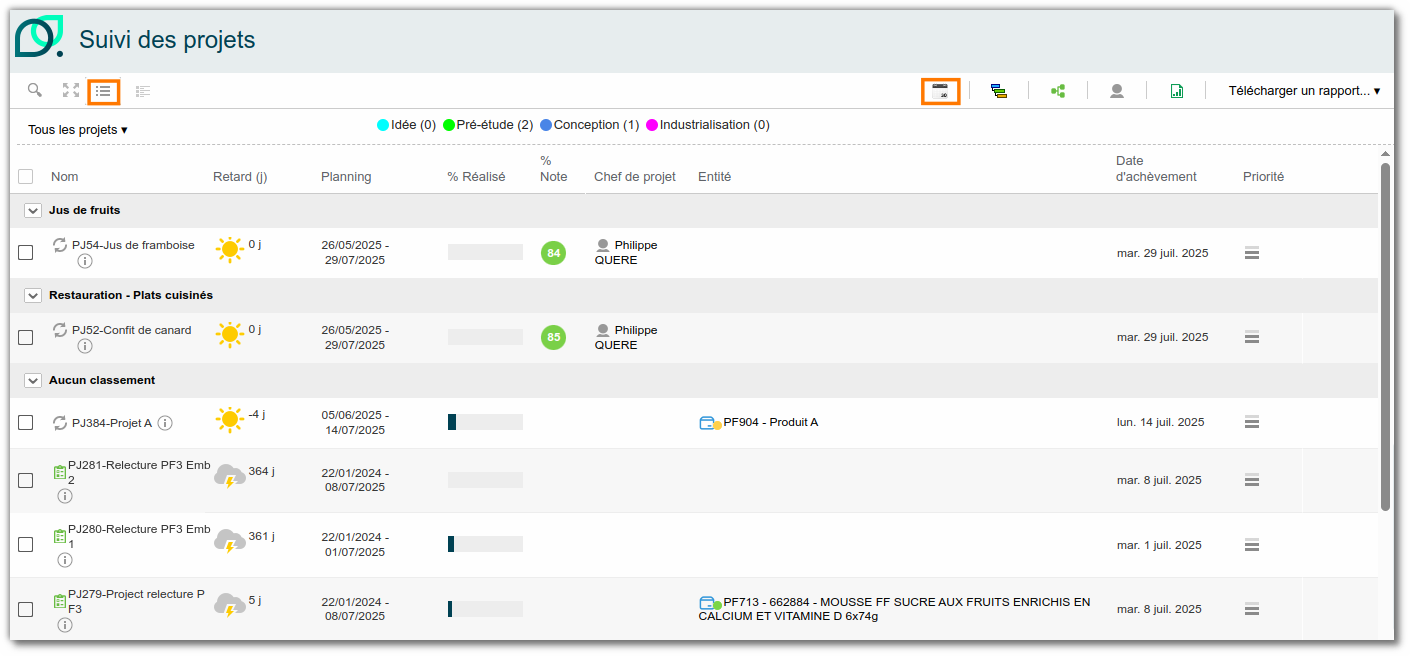The height and width of the screenshot is (656, 1410).
Task: Open the Tous les projets dropdown
Action: pos(78,130)
